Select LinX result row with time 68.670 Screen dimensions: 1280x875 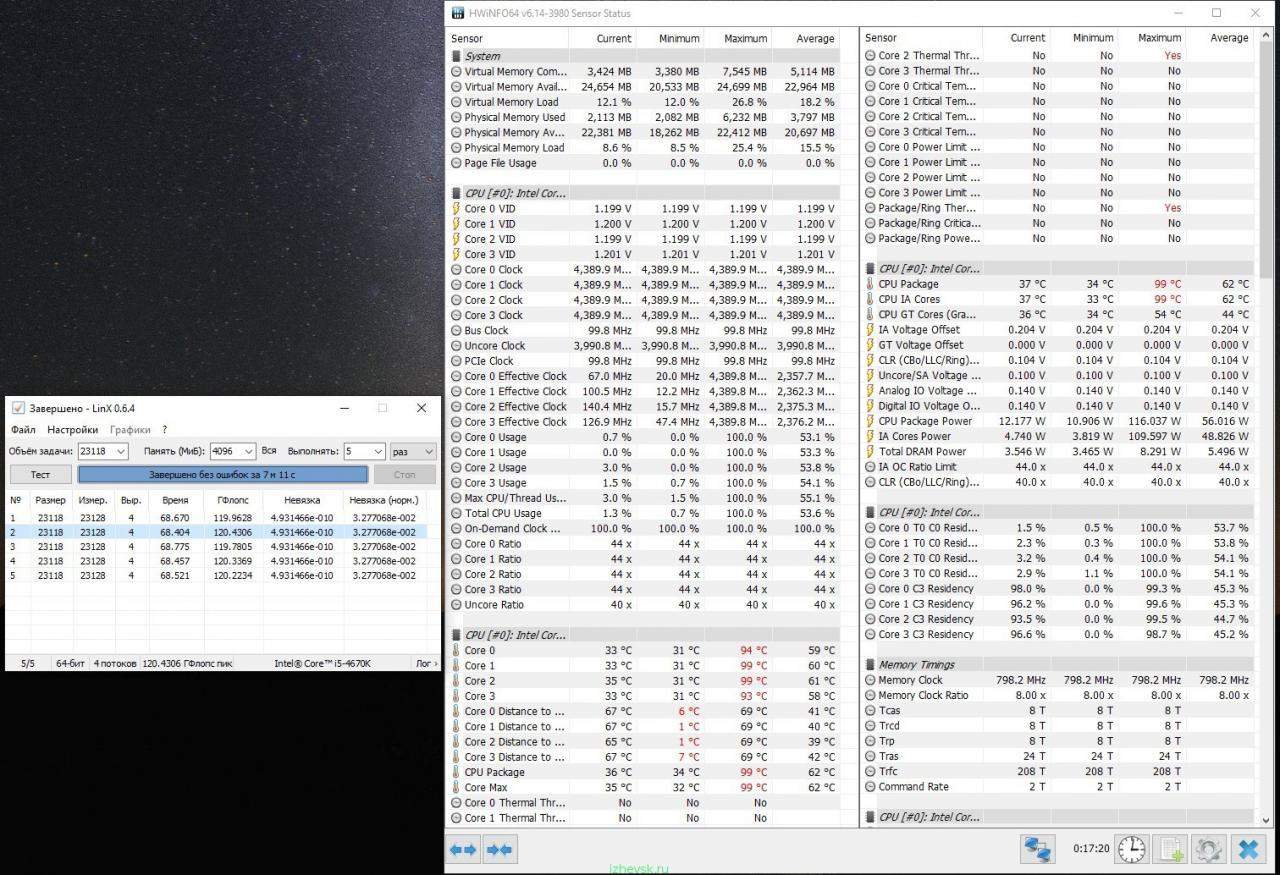217,518
